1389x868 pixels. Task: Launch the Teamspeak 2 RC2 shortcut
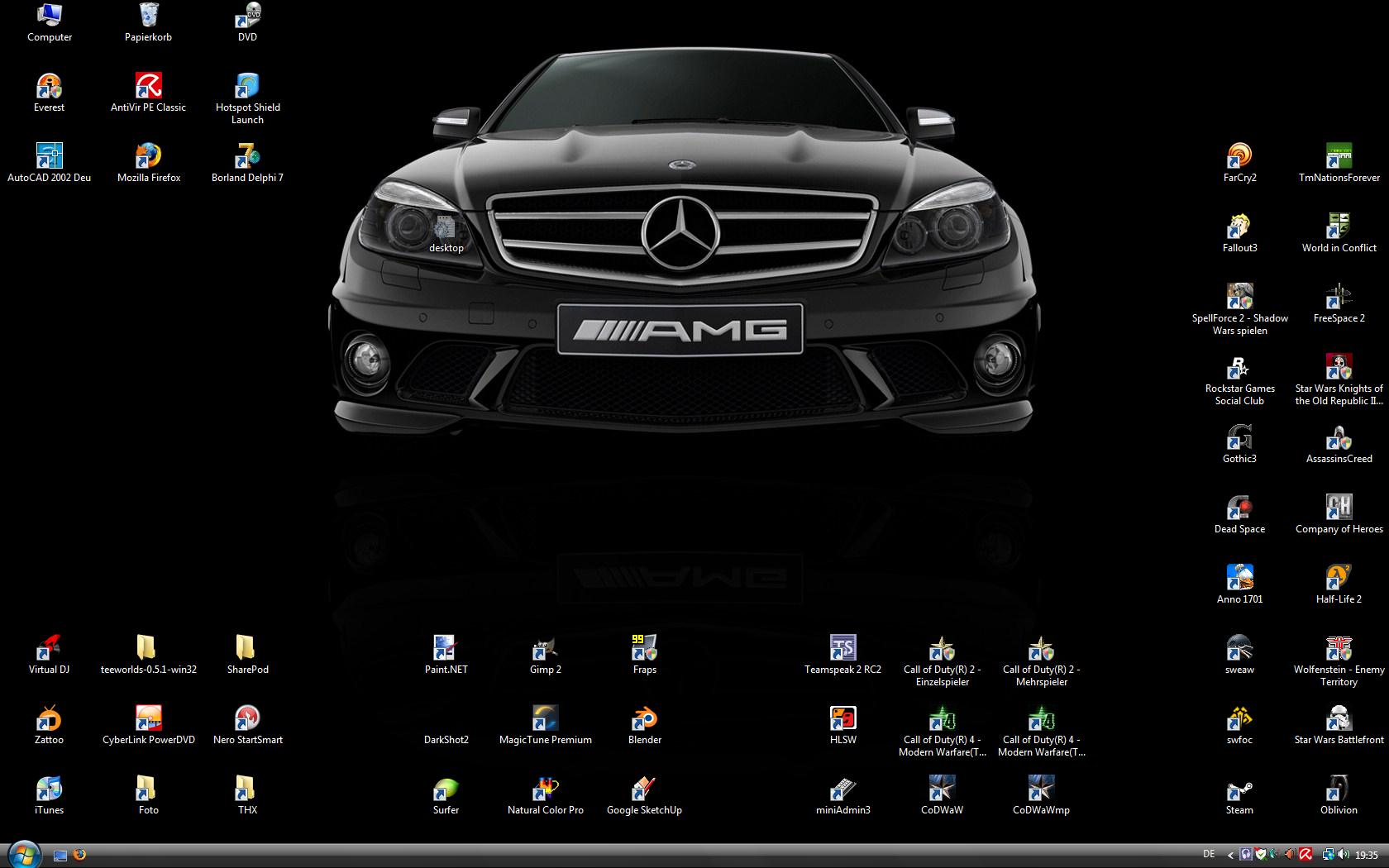click(x=842, y=649)
